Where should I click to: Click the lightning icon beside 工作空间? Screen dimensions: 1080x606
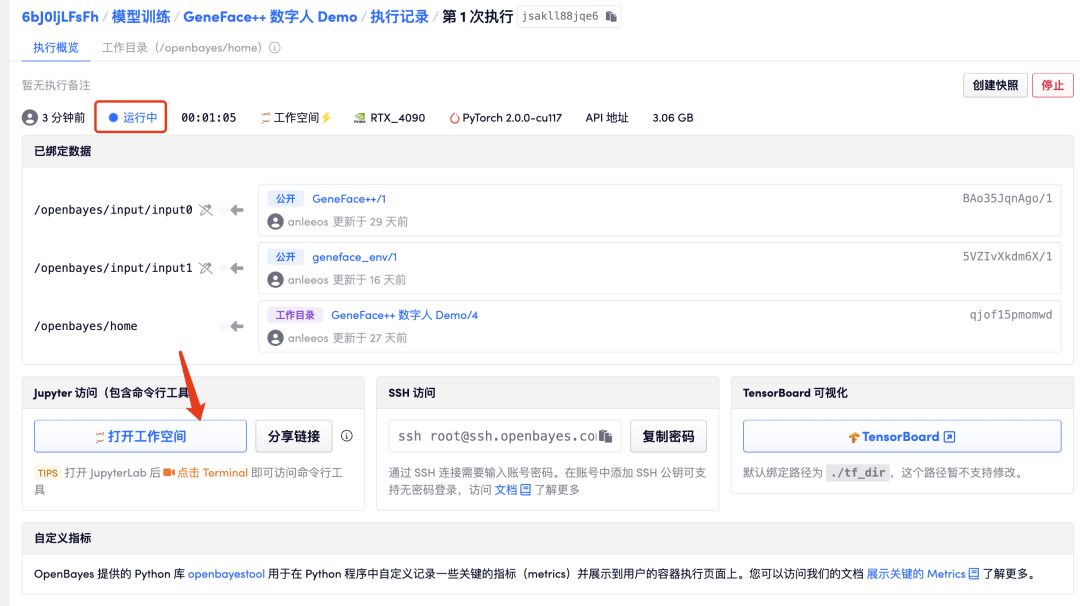326,118
